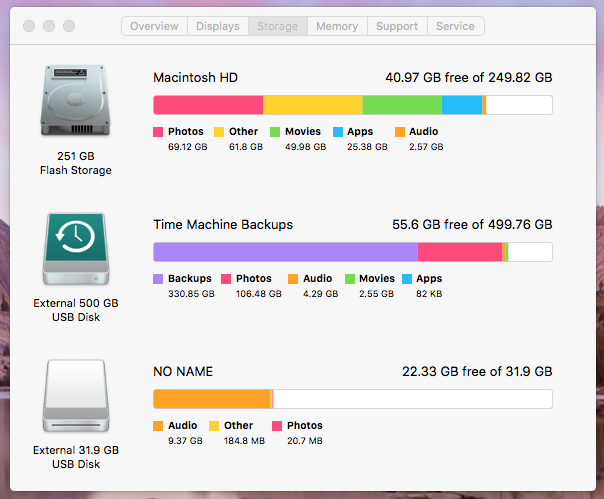The image size is (604, 499).
Task: Click the '82 KB' Apps size value
Action: tap(429, 294)
